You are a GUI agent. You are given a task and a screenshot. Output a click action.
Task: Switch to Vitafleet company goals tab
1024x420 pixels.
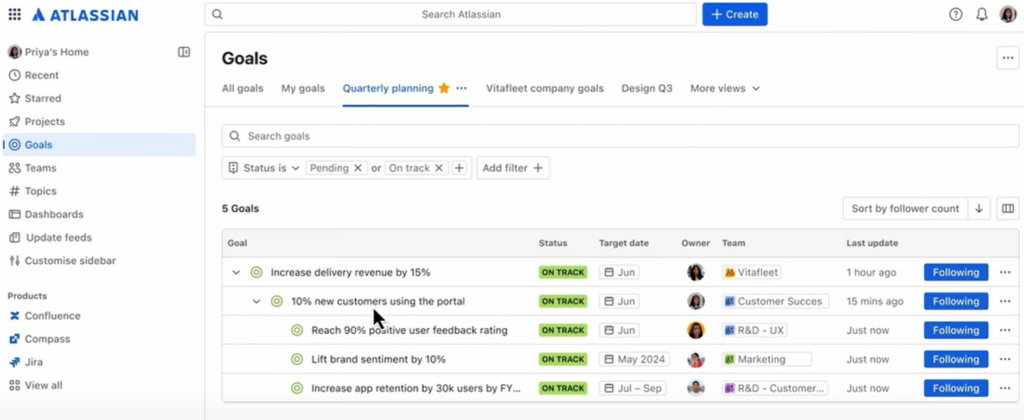coord(544,88)
